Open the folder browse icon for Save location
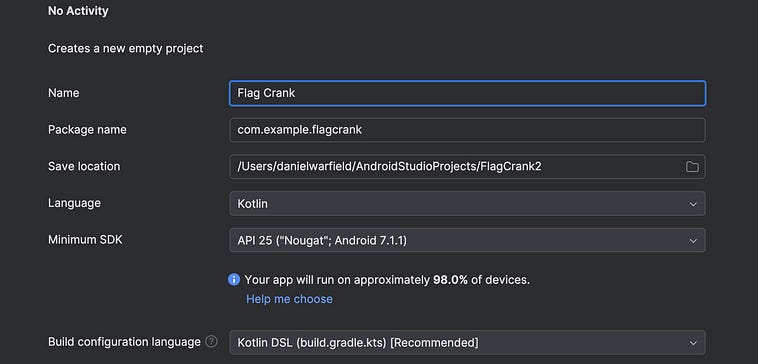This screenshot has height=364, width=758. click(x=692, y=167)
